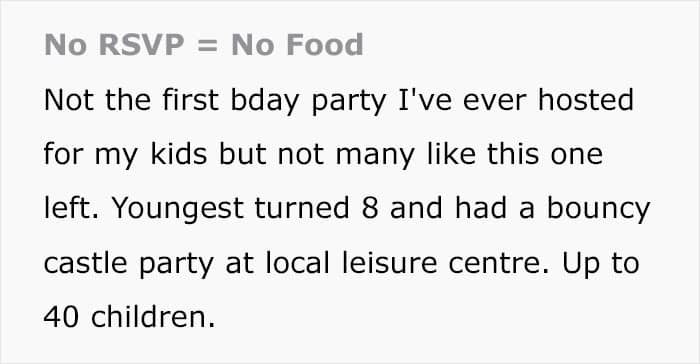700x364 pixels.
Task: Click the word "bday" in first line
Action: tap(264, 101)
